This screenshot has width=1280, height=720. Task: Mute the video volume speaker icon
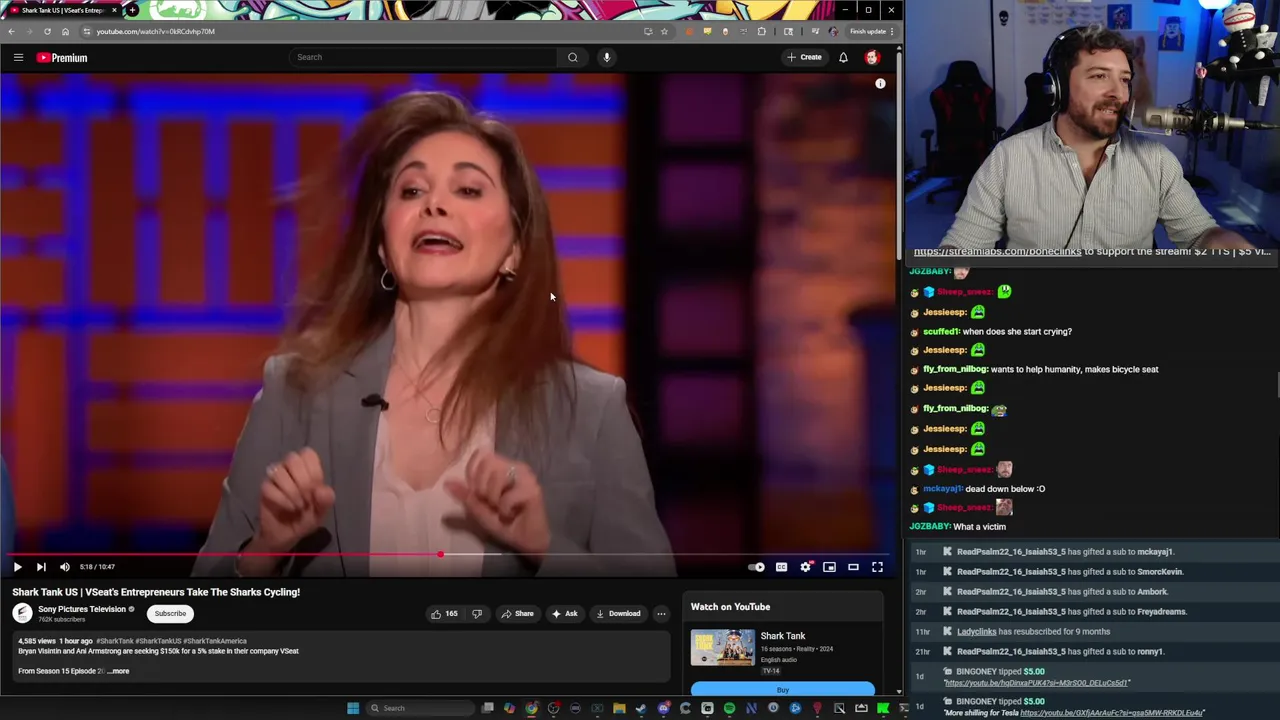(x=65, y=567)
